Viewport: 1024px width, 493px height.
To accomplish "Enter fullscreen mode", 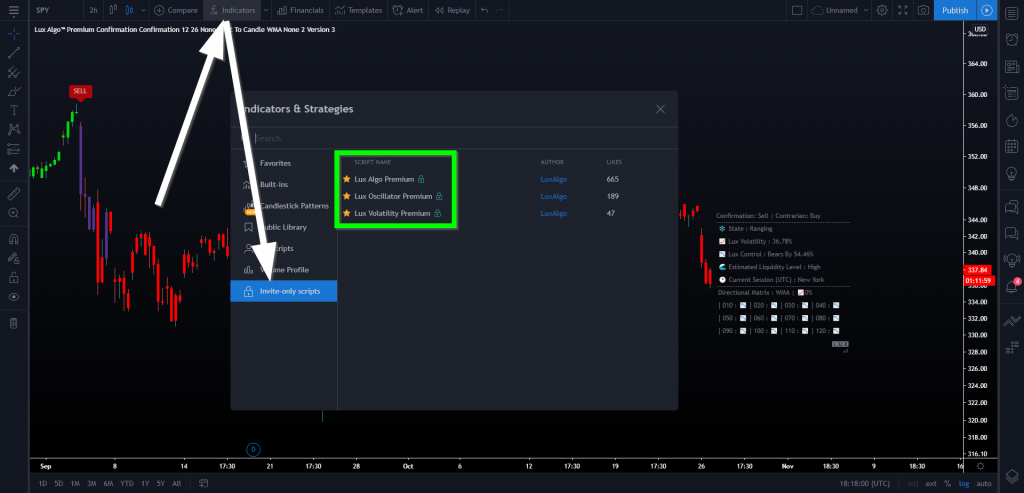I will tap(902, 10).
